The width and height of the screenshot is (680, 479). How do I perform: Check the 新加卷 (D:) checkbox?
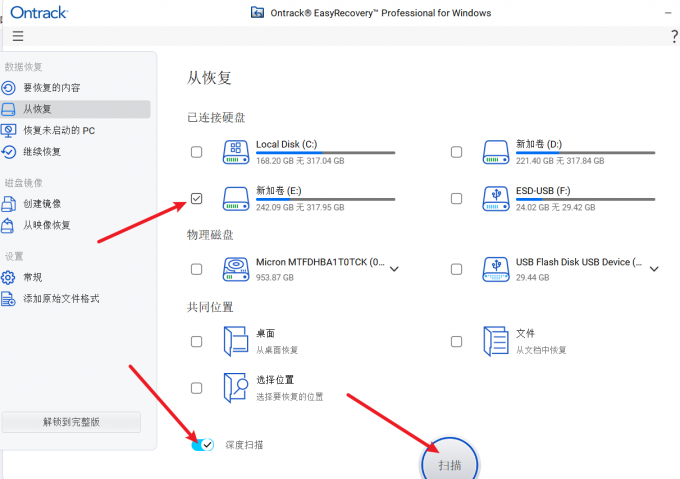(456, 152)
